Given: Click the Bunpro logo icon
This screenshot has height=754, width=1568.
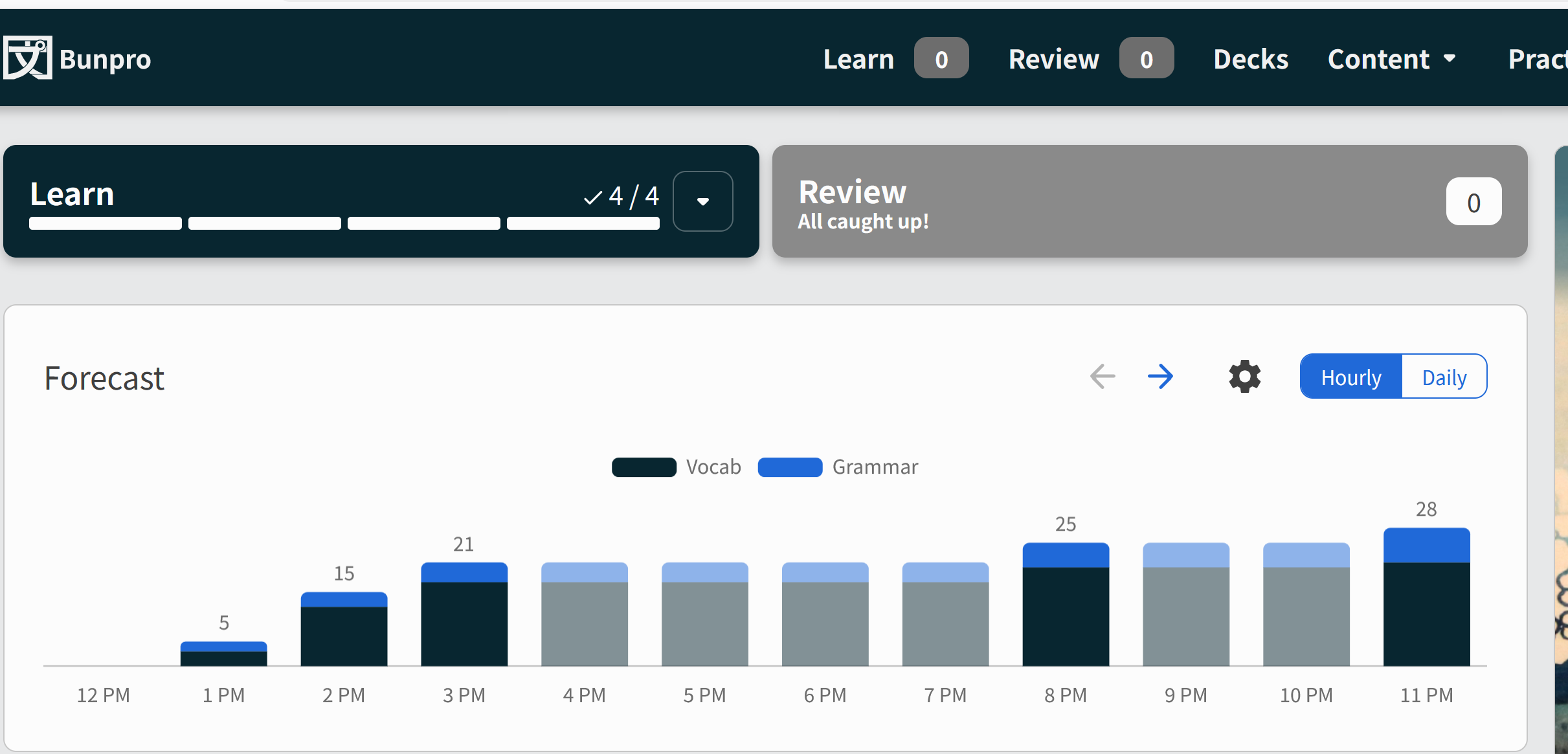Looking at the screenshot, I should coord(27,58).
